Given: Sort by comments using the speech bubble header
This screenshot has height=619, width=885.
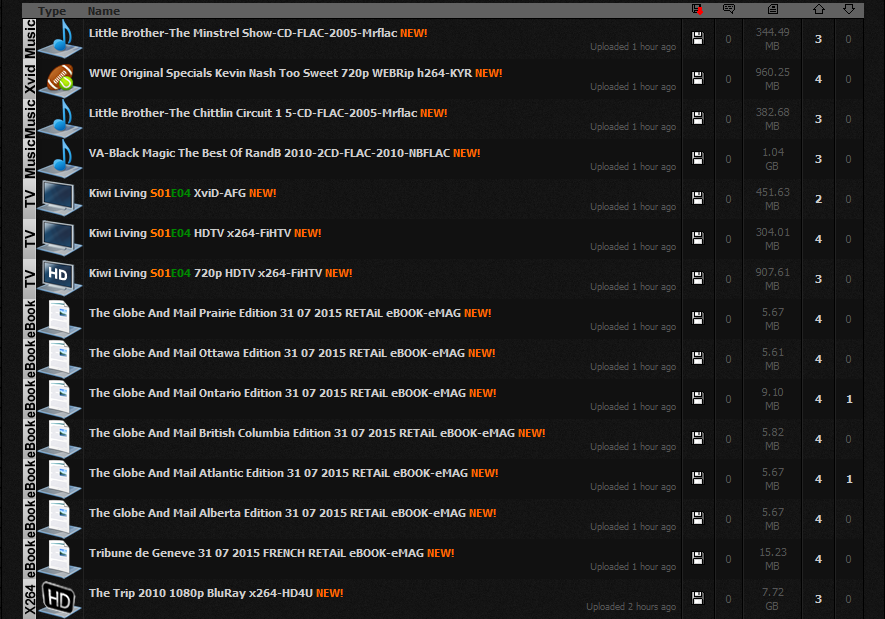Looking at the screenshot, I should click(729, 9).
